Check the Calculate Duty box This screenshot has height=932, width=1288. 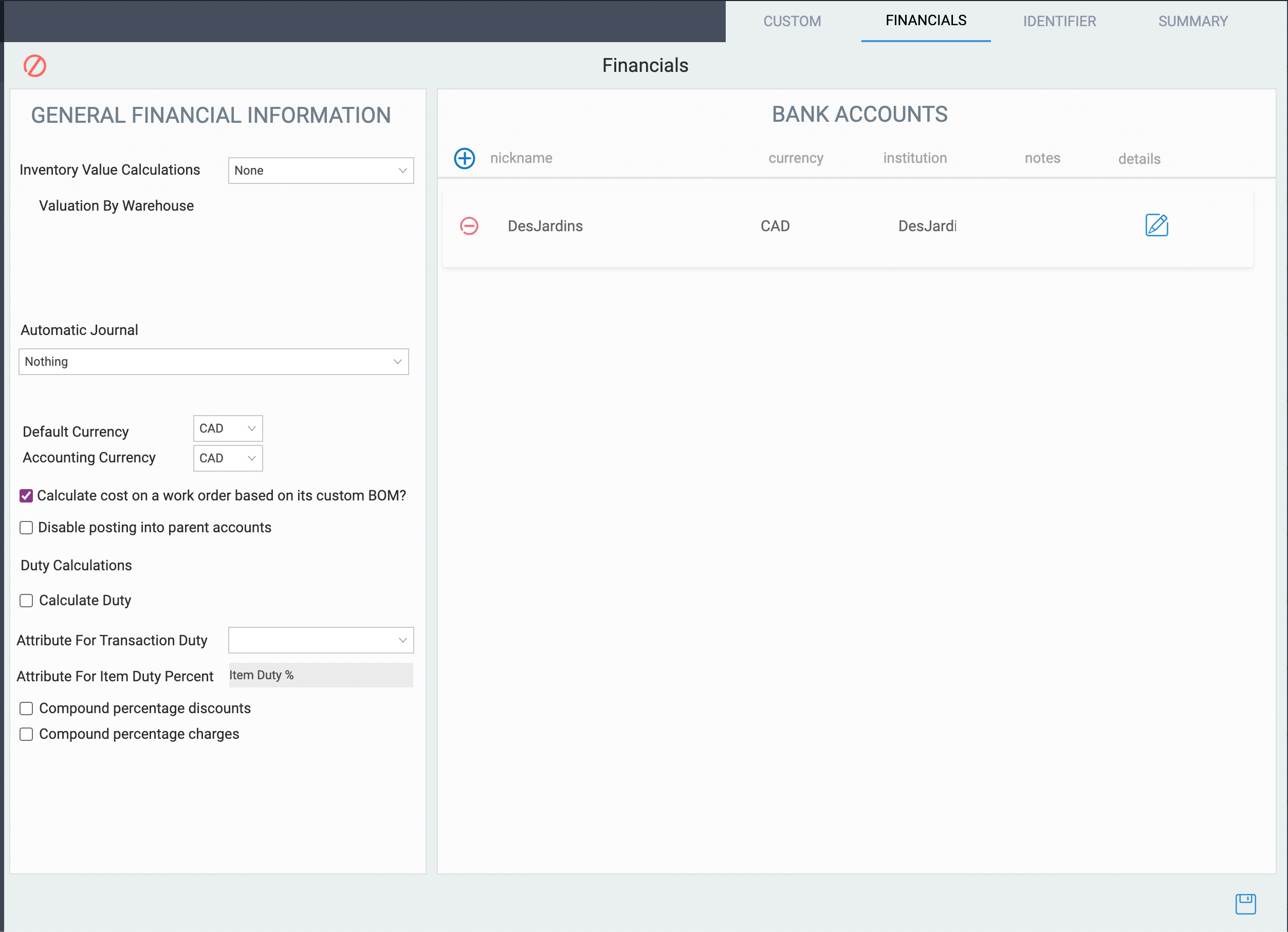coord(26,601)
